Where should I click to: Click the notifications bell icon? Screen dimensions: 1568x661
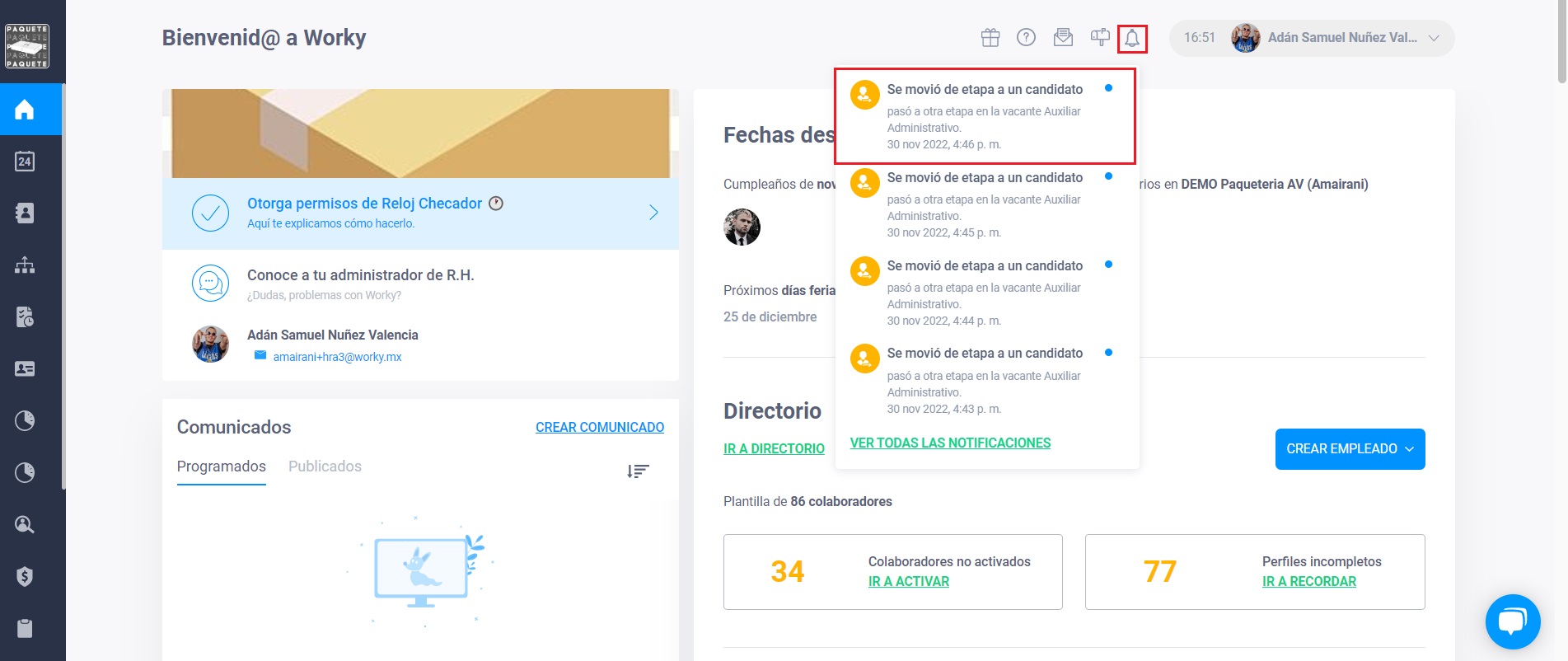pyautogui.click(x=1132, y=39)
